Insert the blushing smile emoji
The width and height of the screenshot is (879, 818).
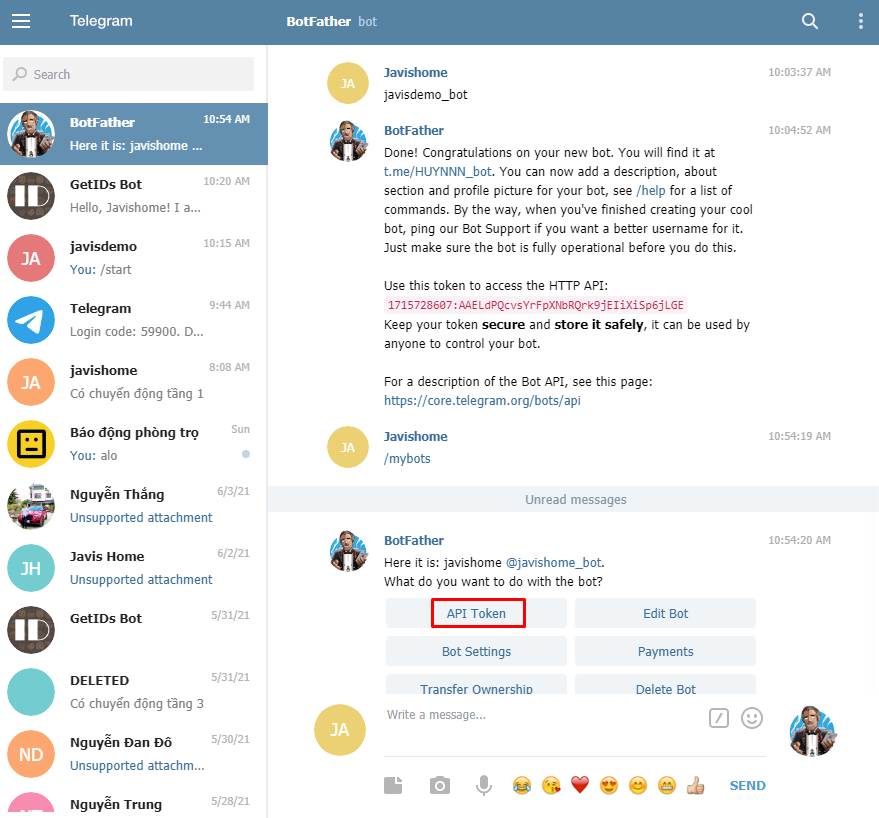[x=638, y=785]
